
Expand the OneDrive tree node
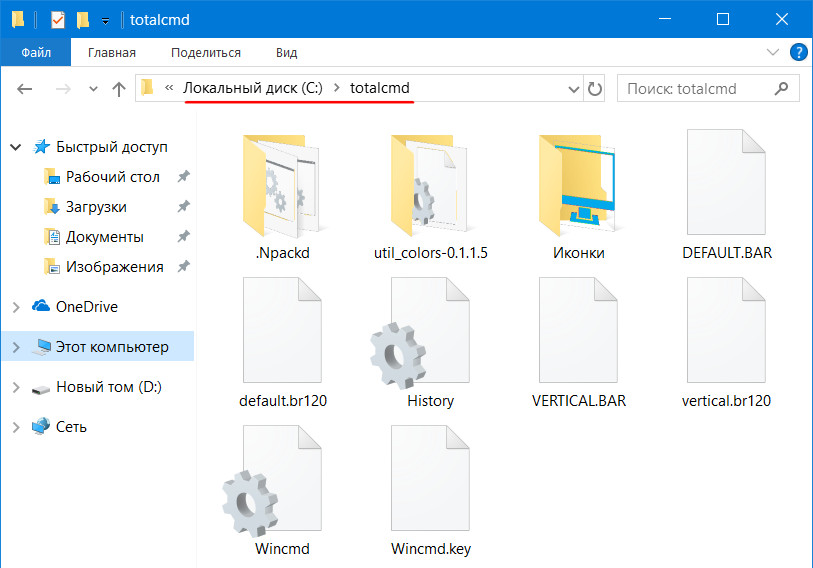[x=16, y=307]
